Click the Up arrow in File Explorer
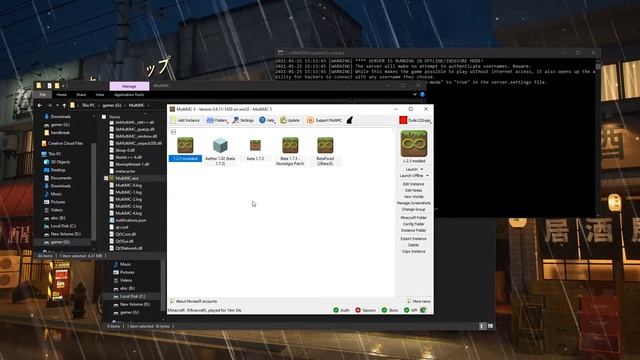The width and height of the screenshot is (640, 360). tap(64, 105)
